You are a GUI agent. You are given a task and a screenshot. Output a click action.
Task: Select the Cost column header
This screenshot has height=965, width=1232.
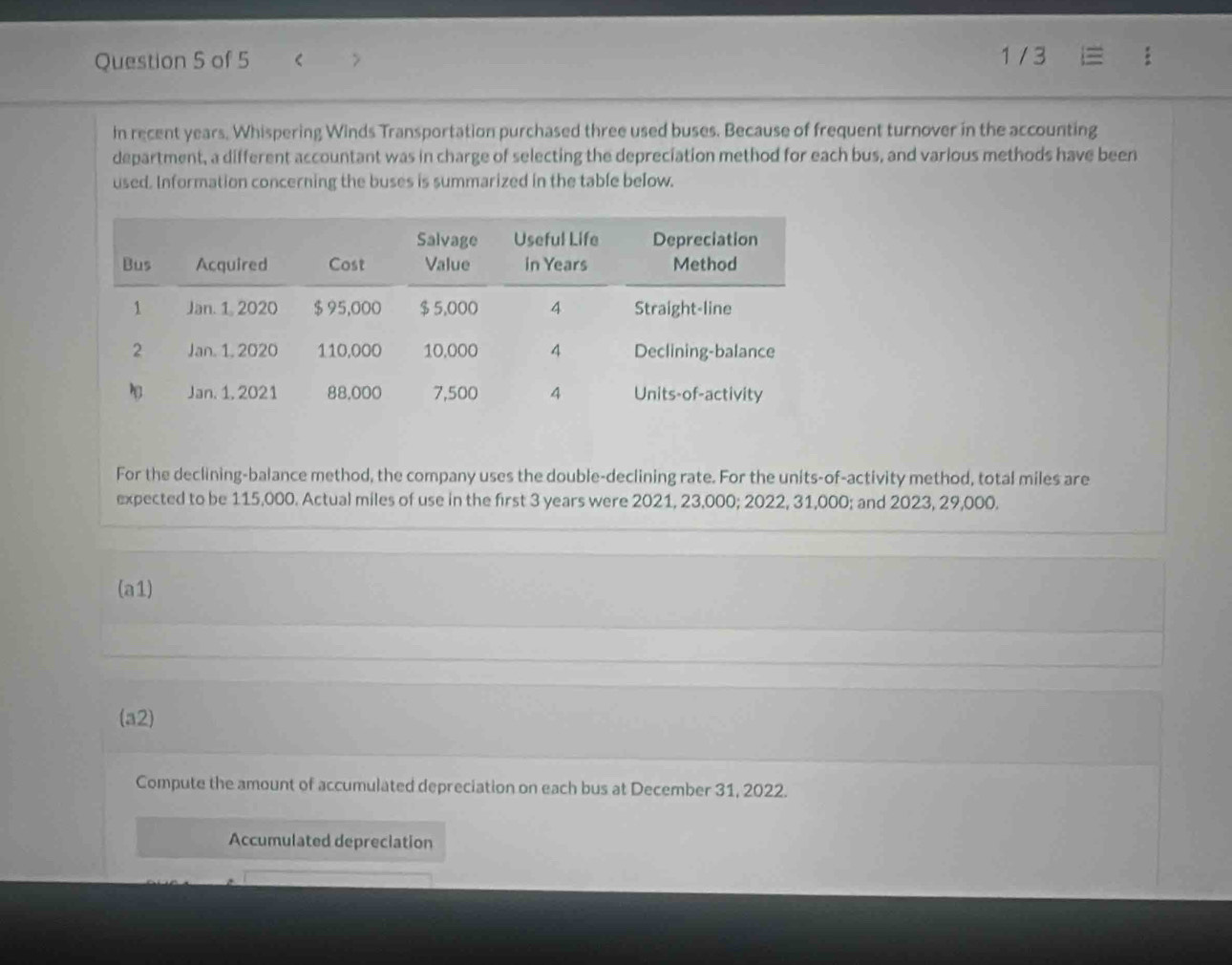pyautogui.click(x=346, y=265)
